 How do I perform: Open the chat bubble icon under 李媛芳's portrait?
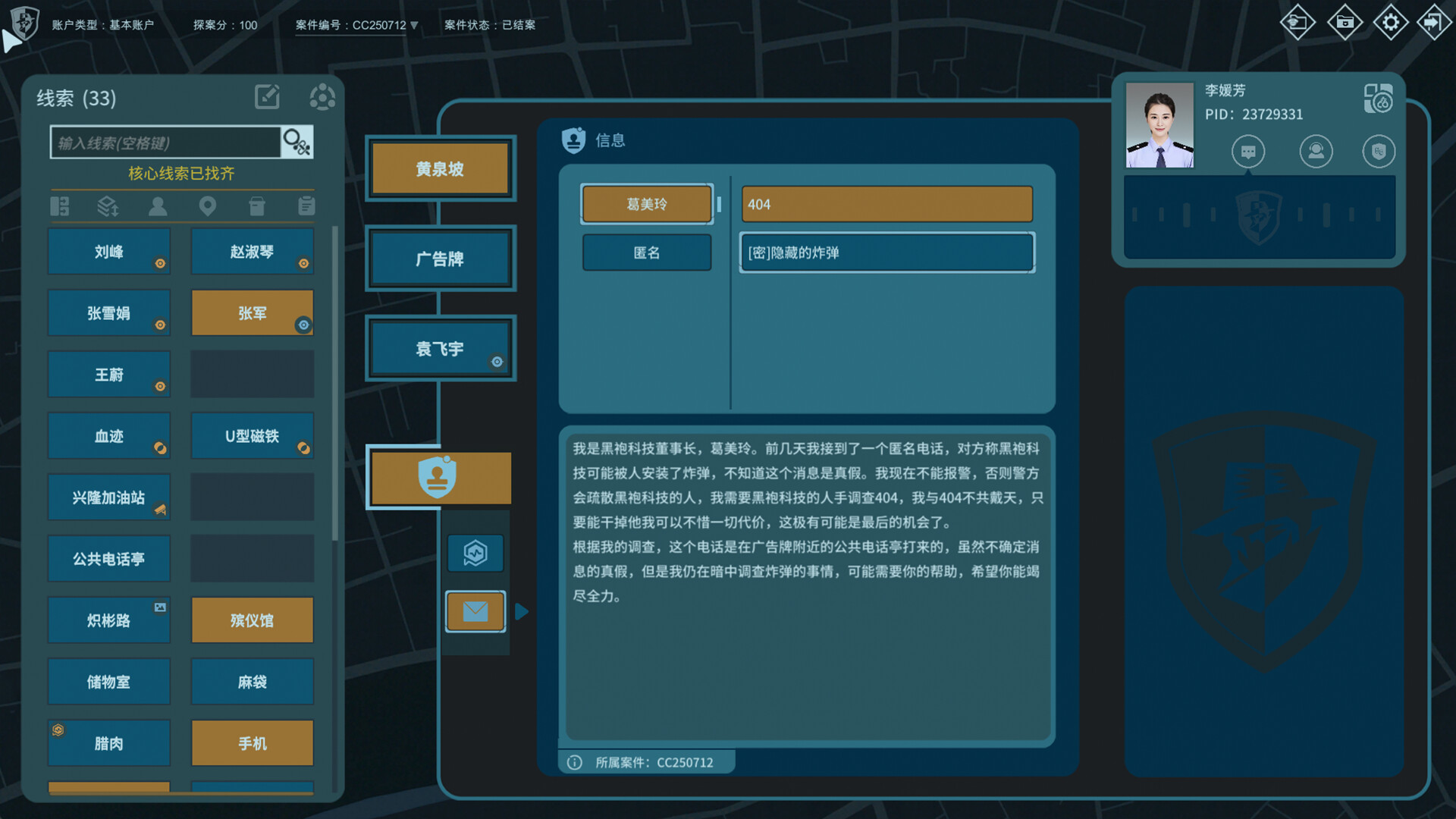pyautogui.click(x=1247, y=152)
